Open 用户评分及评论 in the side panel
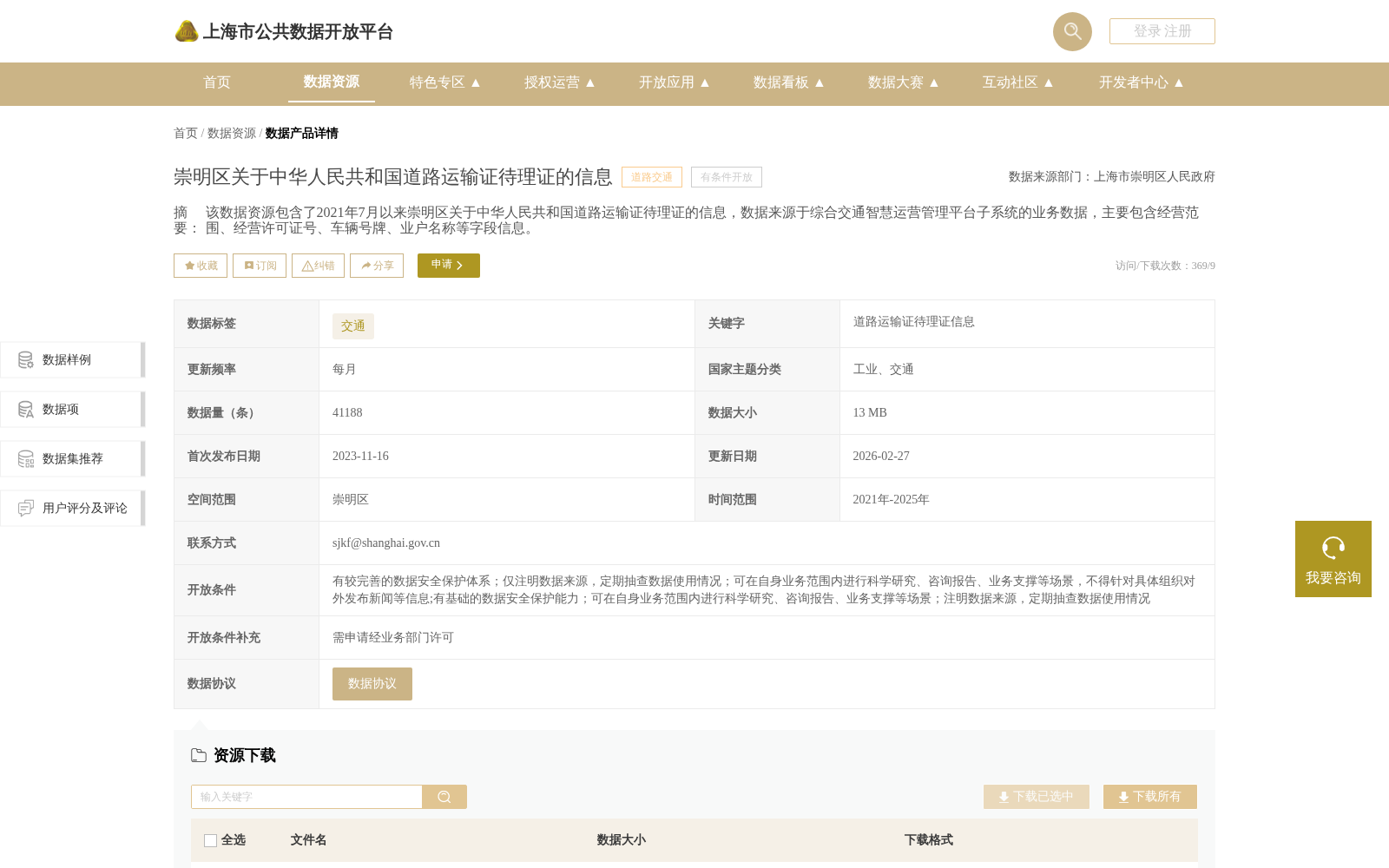Image resolution: width=1389 pixels, height=868 pixels. 72,508
